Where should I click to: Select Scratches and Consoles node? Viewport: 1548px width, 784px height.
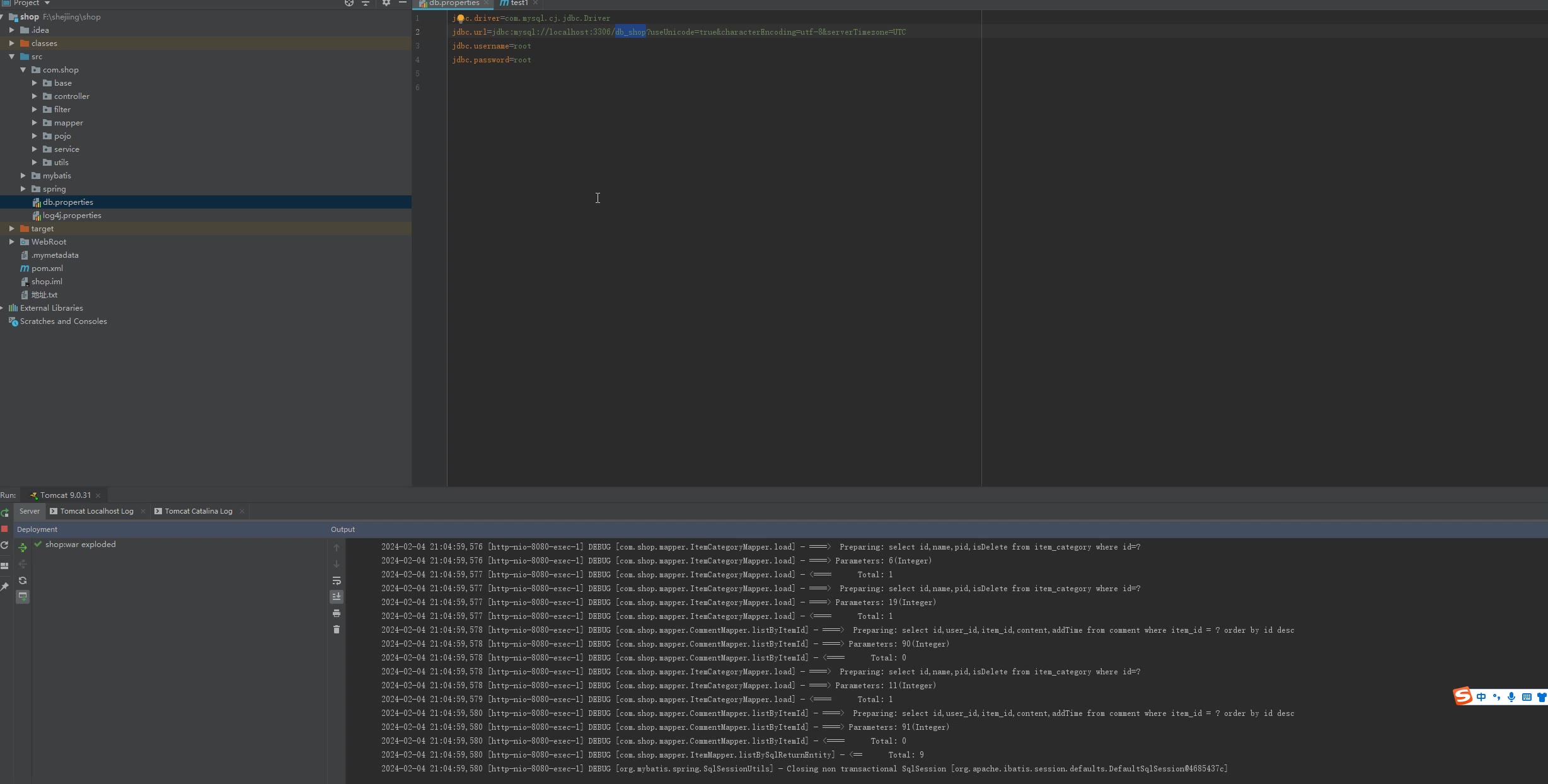(x=64, y=321)
